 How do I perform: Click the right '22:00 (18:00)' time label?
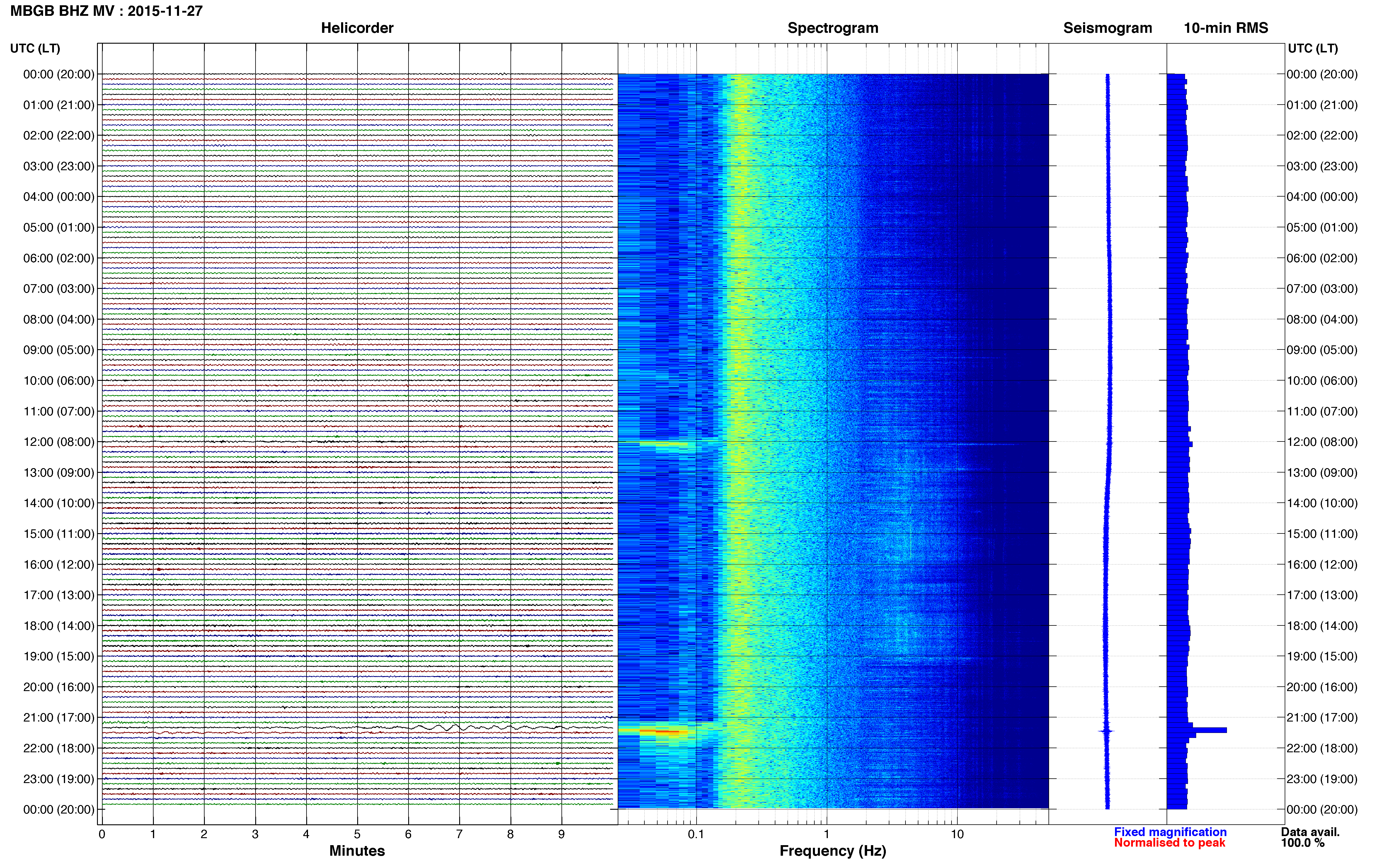pos(1322,748)
